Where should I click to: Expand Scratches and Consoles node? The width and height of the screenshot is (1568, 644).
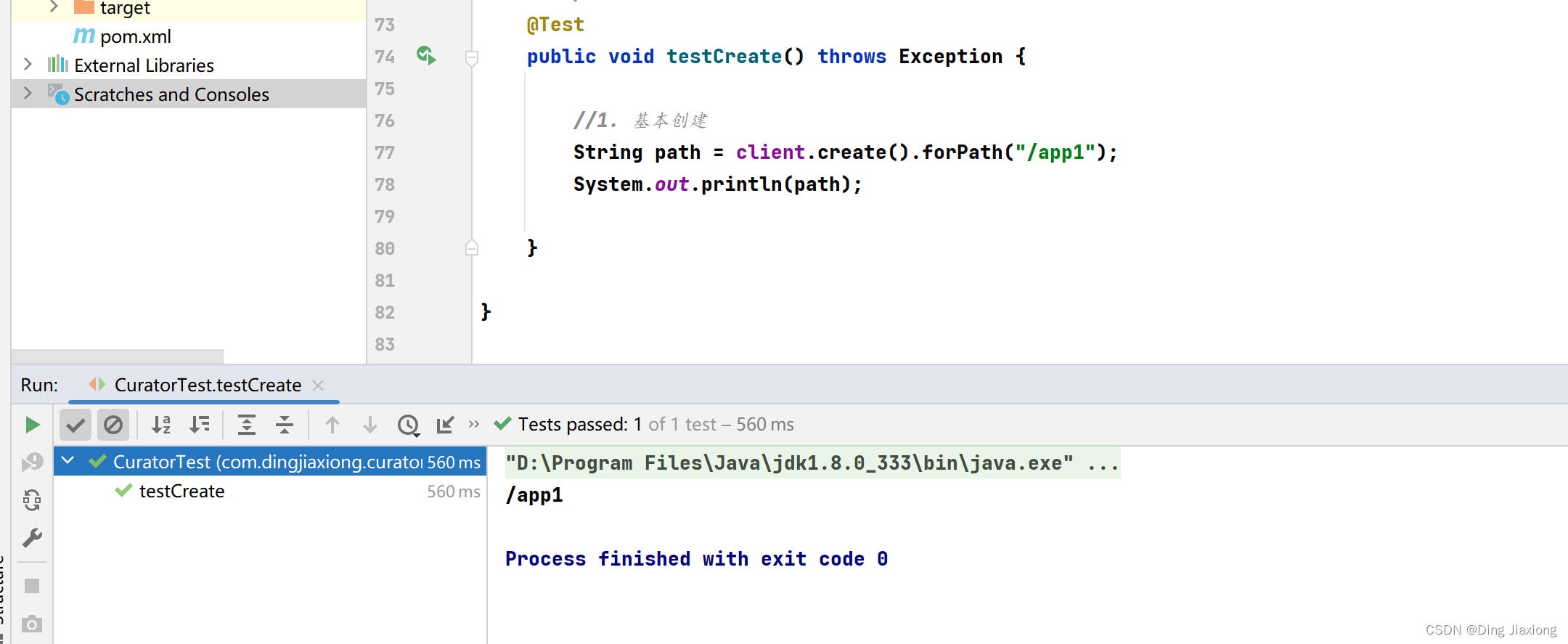(28, 94)
